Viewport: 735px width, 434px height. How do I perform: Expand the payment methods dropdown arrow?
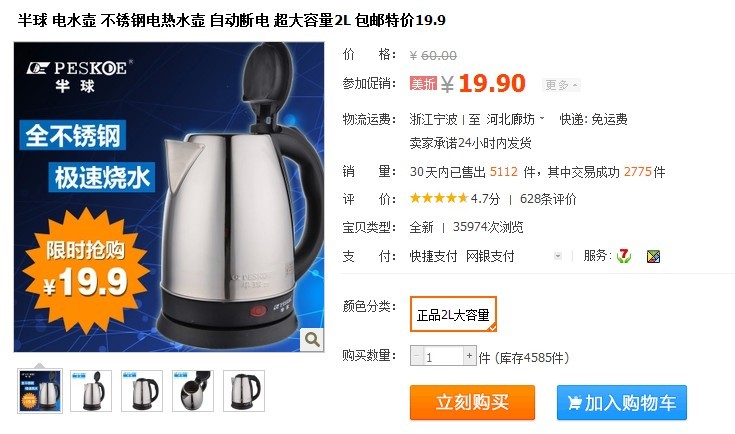557,256
